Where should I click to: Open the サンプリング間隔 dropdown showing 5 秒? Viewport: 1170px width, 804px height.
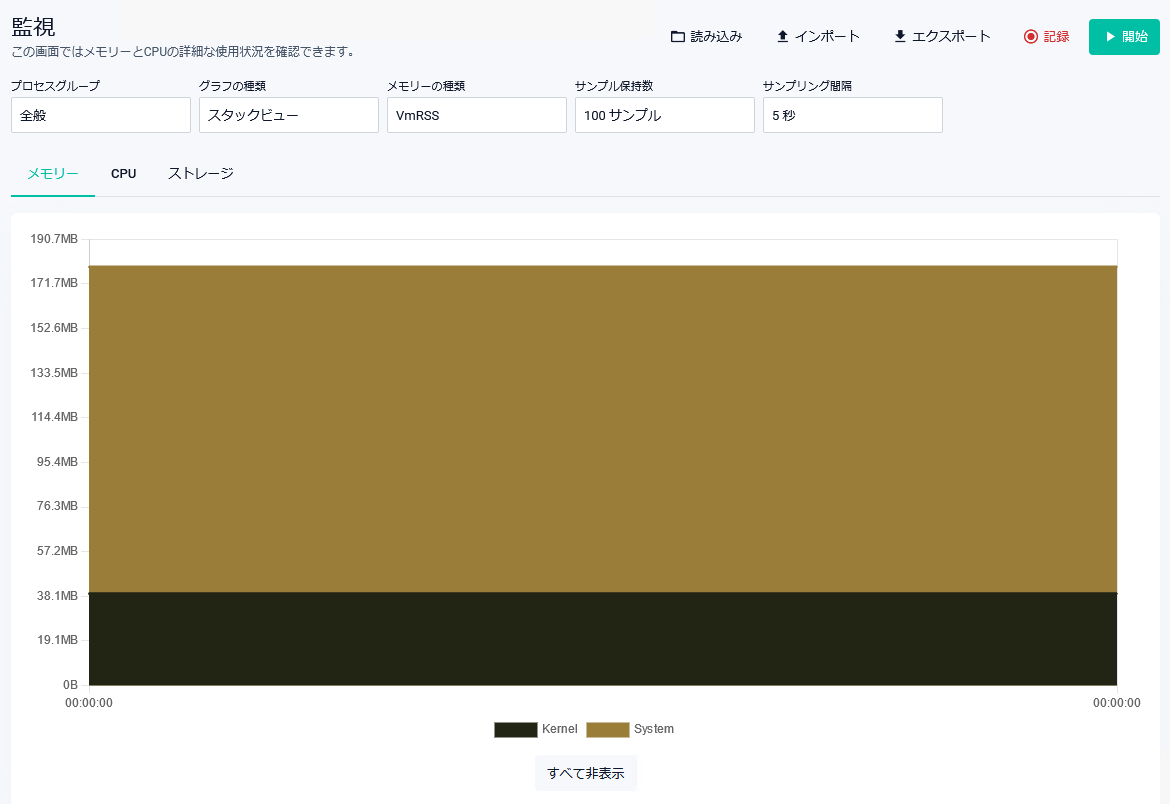tap(853, 115)
